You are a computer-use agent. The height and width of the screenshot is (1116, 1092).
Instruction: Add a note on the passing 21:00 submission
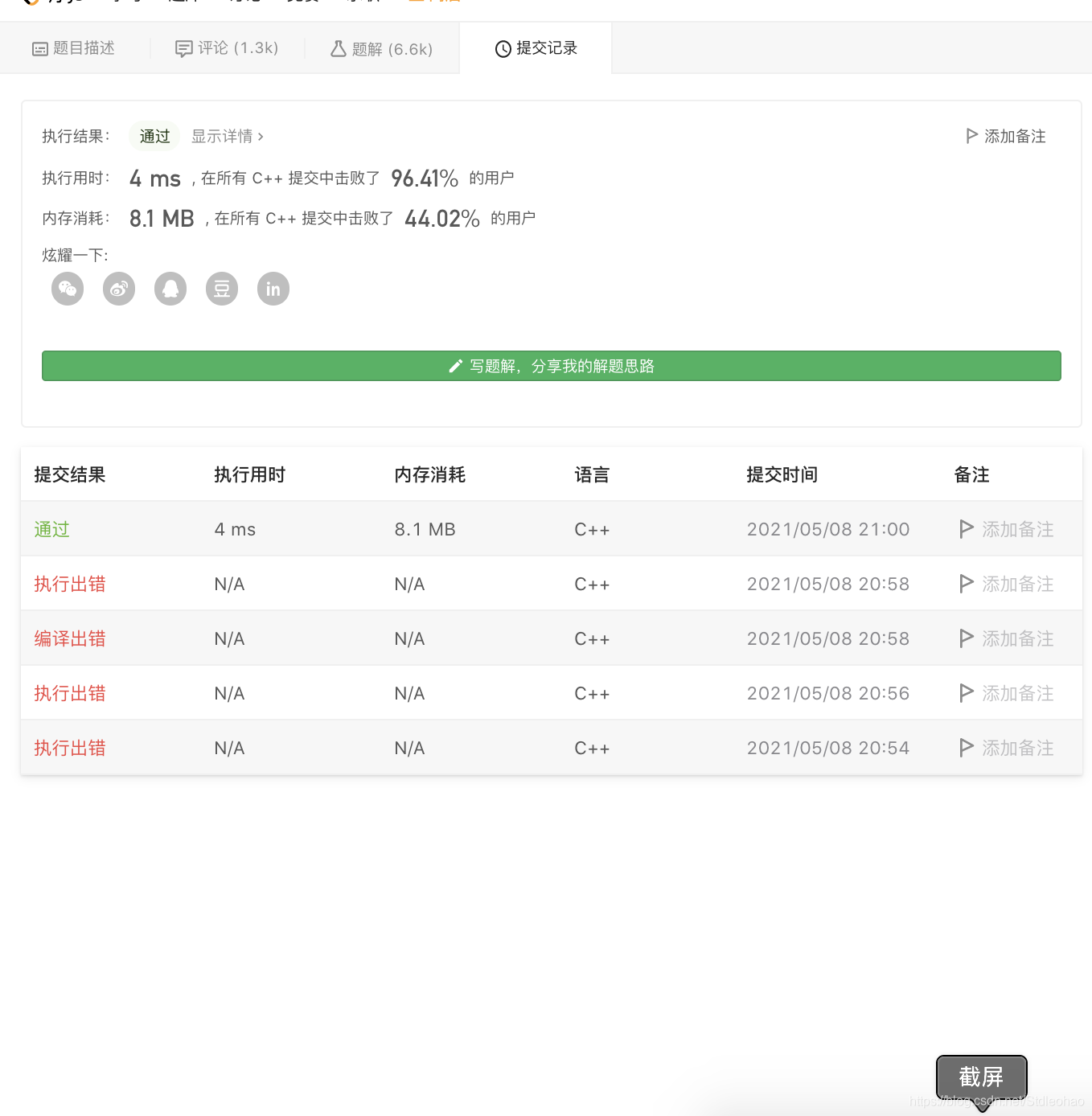pyautogui.click(x=1017, y=528)
